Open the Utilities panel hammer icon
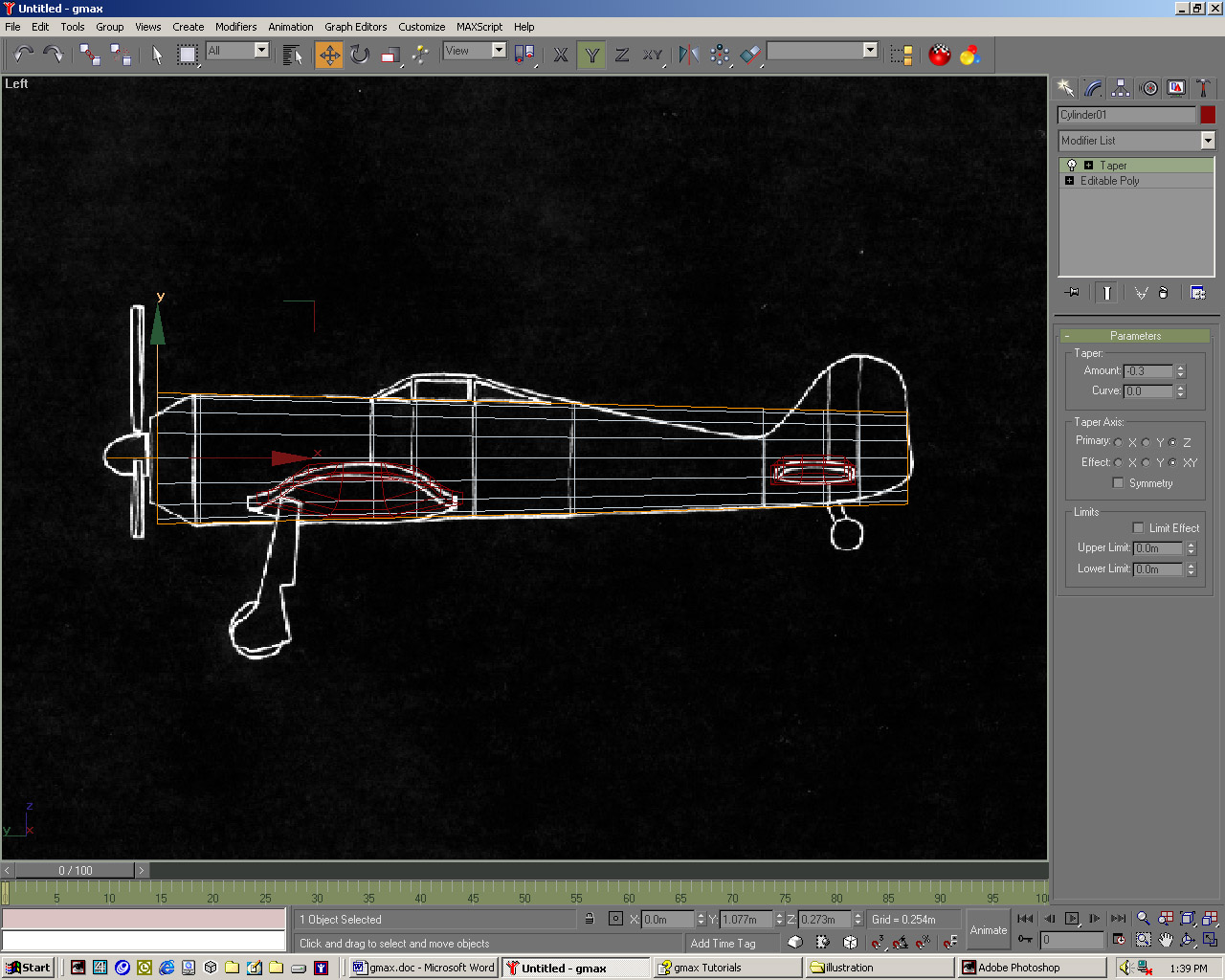The height and width of the screenshot is (980, 1225). 1204,88
